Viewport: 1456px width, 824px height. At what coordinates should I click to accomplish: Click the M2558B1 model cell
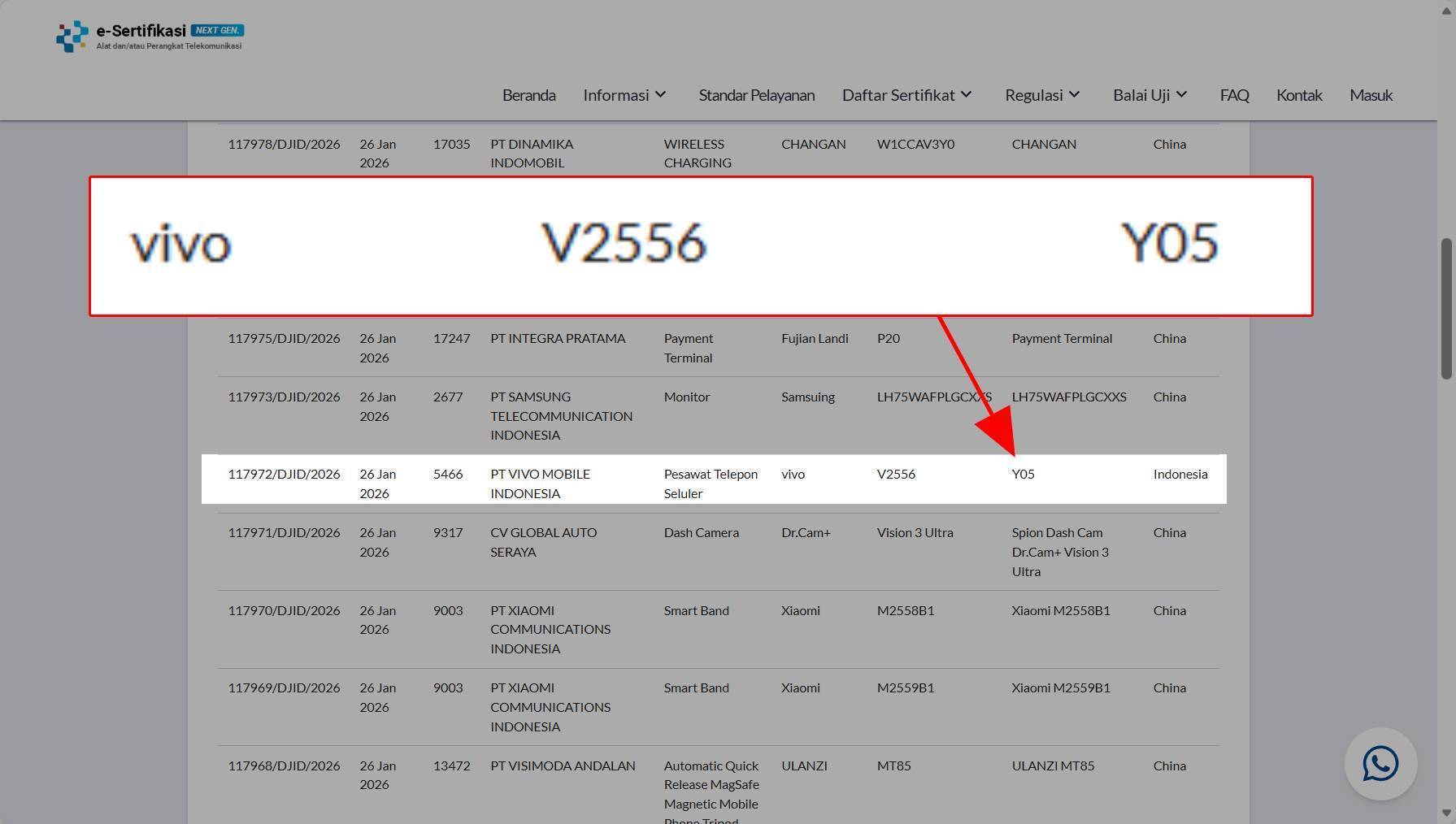pos(905,610)
